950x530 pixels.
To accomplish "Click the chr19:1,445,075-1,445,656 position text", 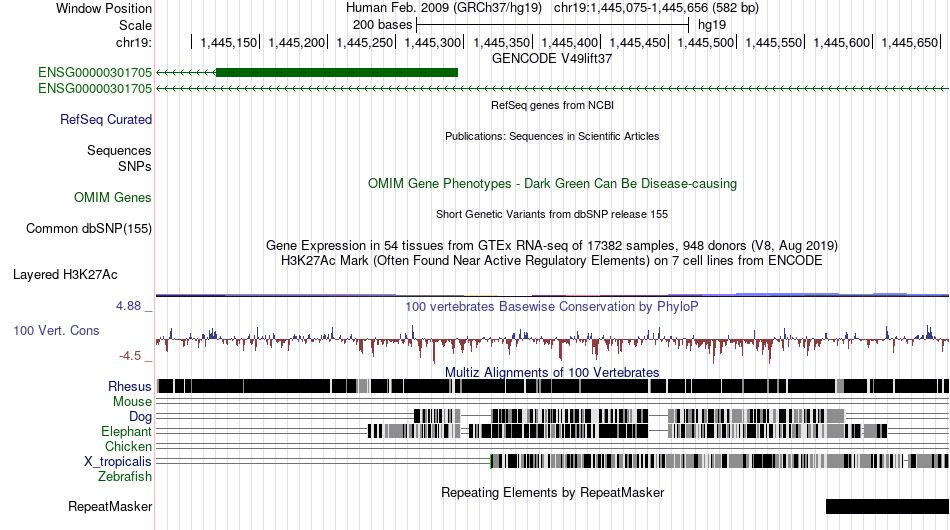I will point(656,8).
